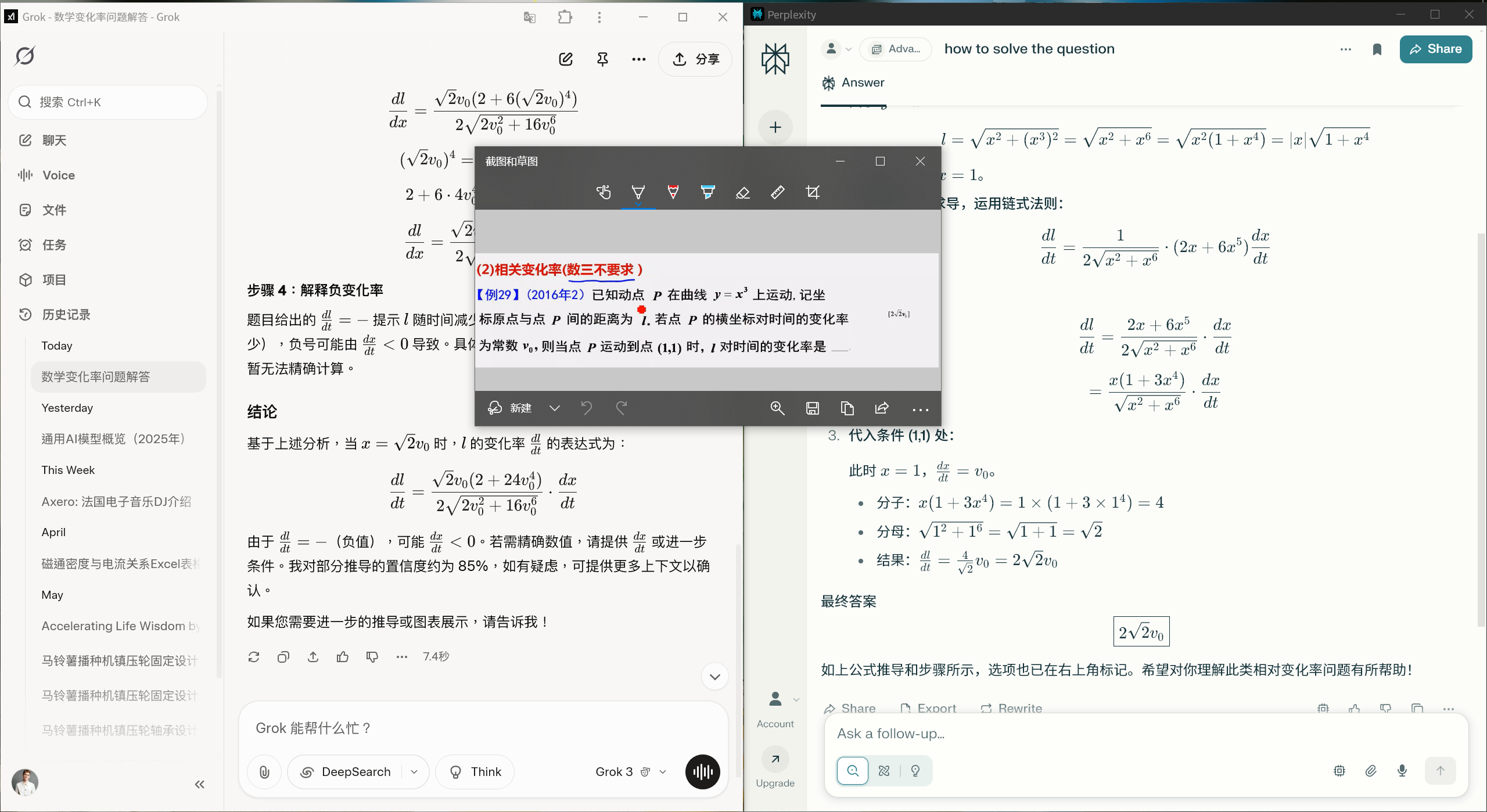The image size is (1487, 812).
Task: Click the Perplexity Share button
Action: click(1435, 49)
